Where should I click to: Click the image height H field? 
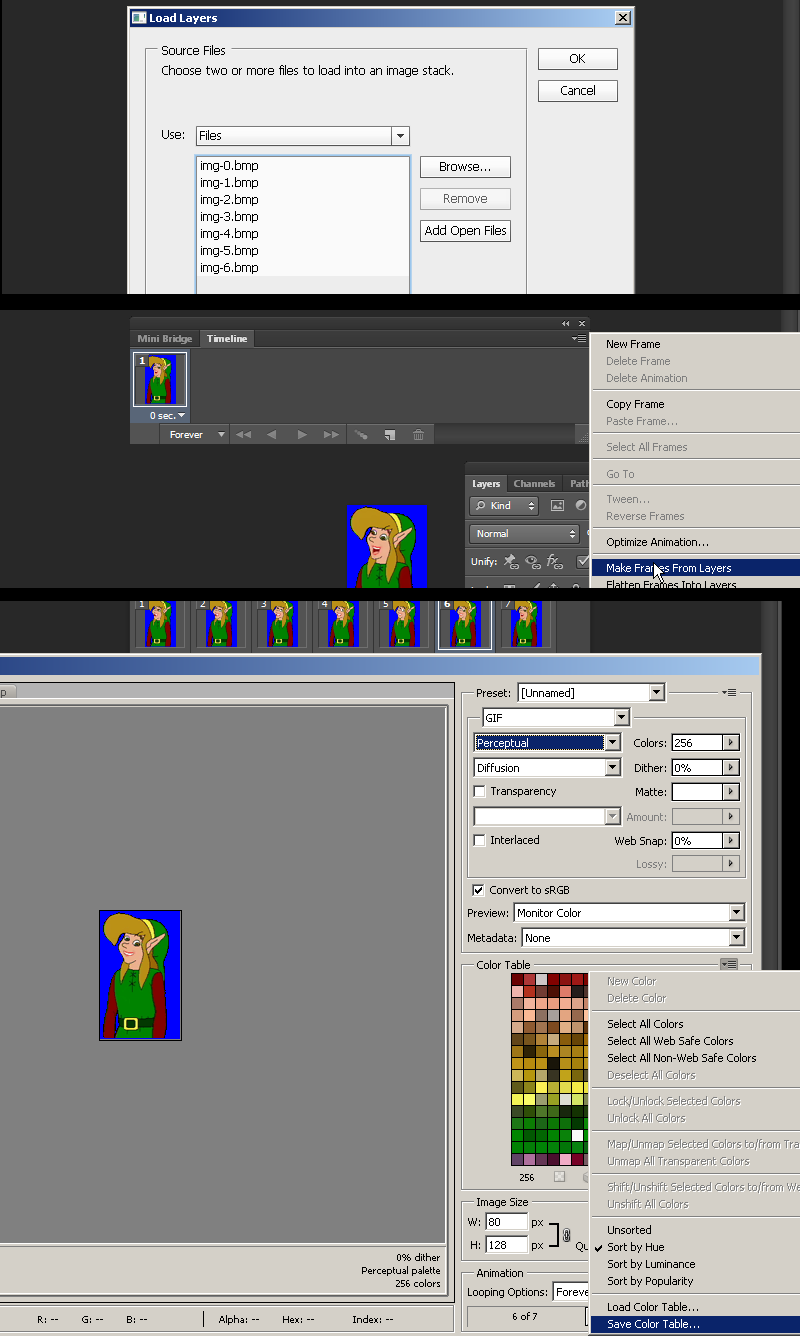[507, 1245]
